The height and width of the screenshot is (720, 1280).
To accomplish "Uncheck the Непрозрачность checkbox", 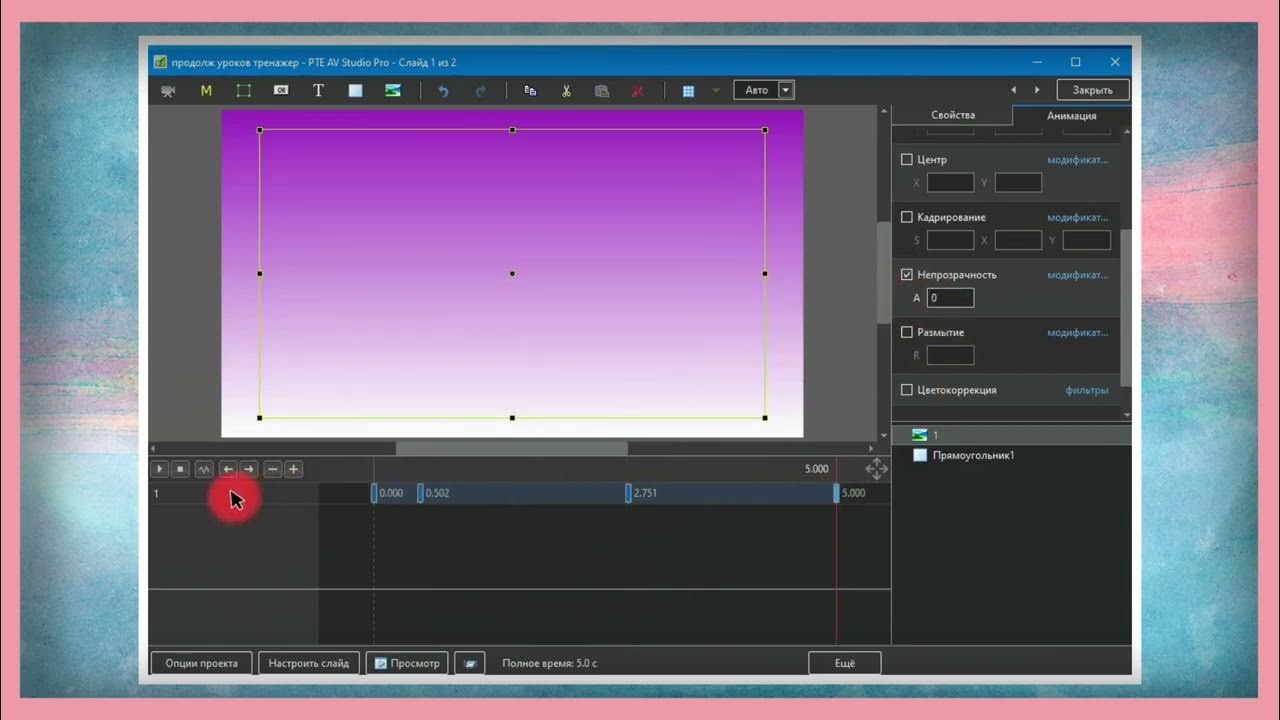I will [x=907, y=274].
